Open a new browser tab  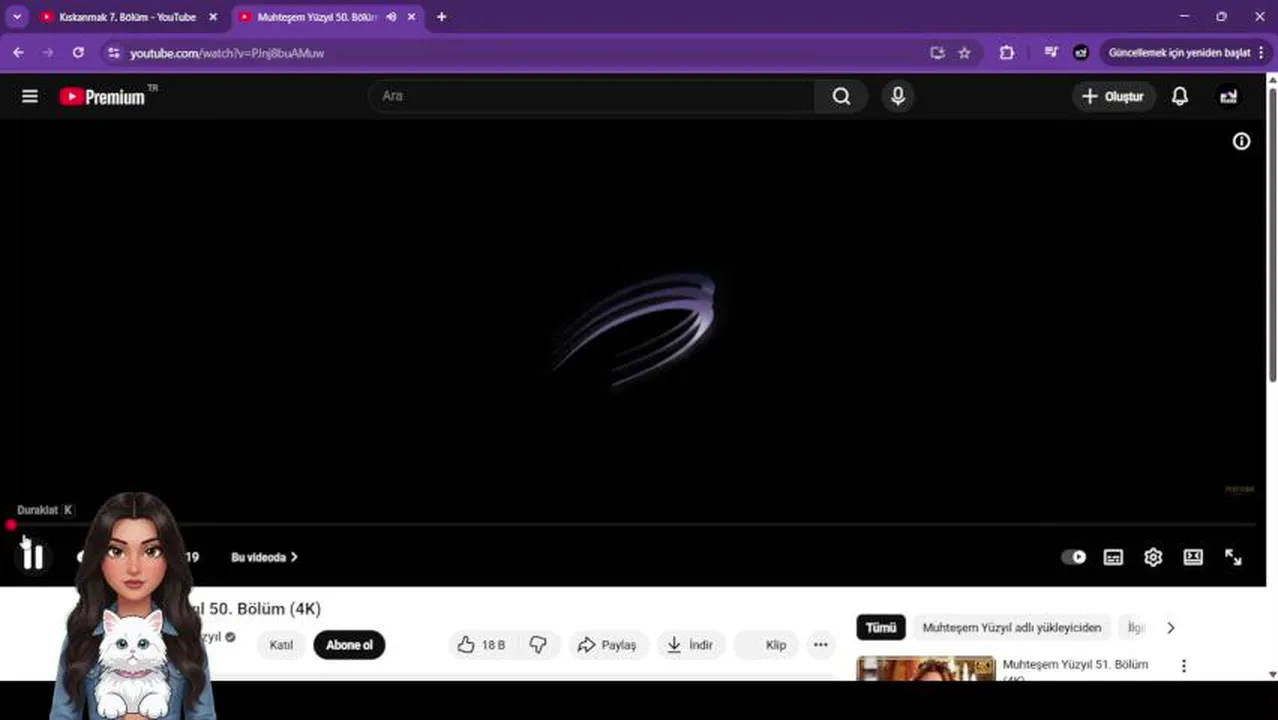click(441, 17)
